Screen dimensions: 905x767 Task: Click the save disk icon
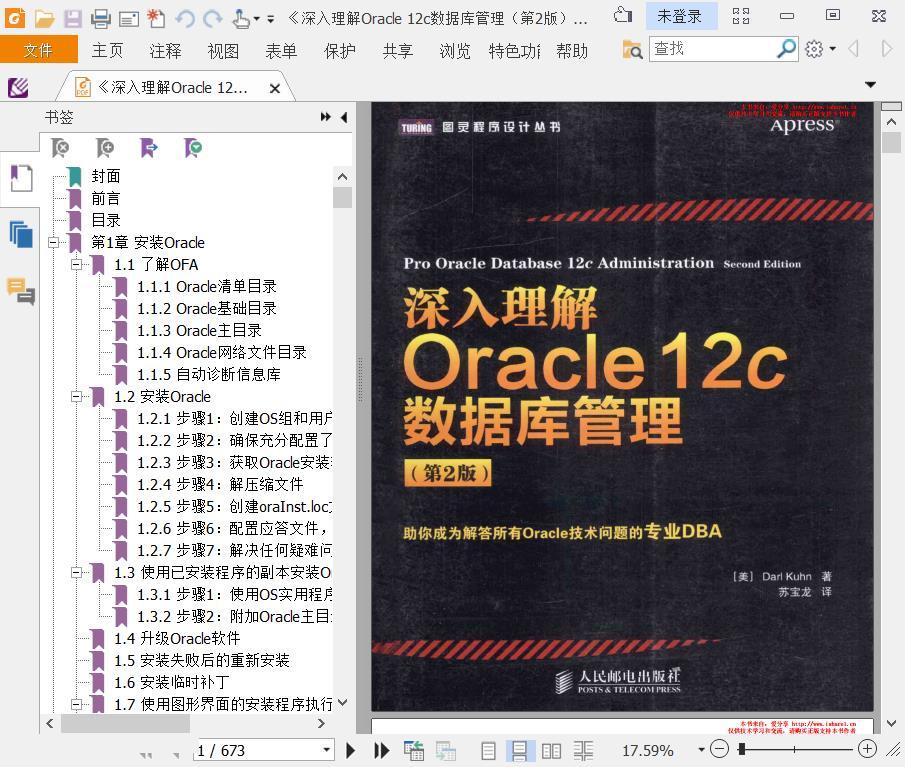point(73,18)
